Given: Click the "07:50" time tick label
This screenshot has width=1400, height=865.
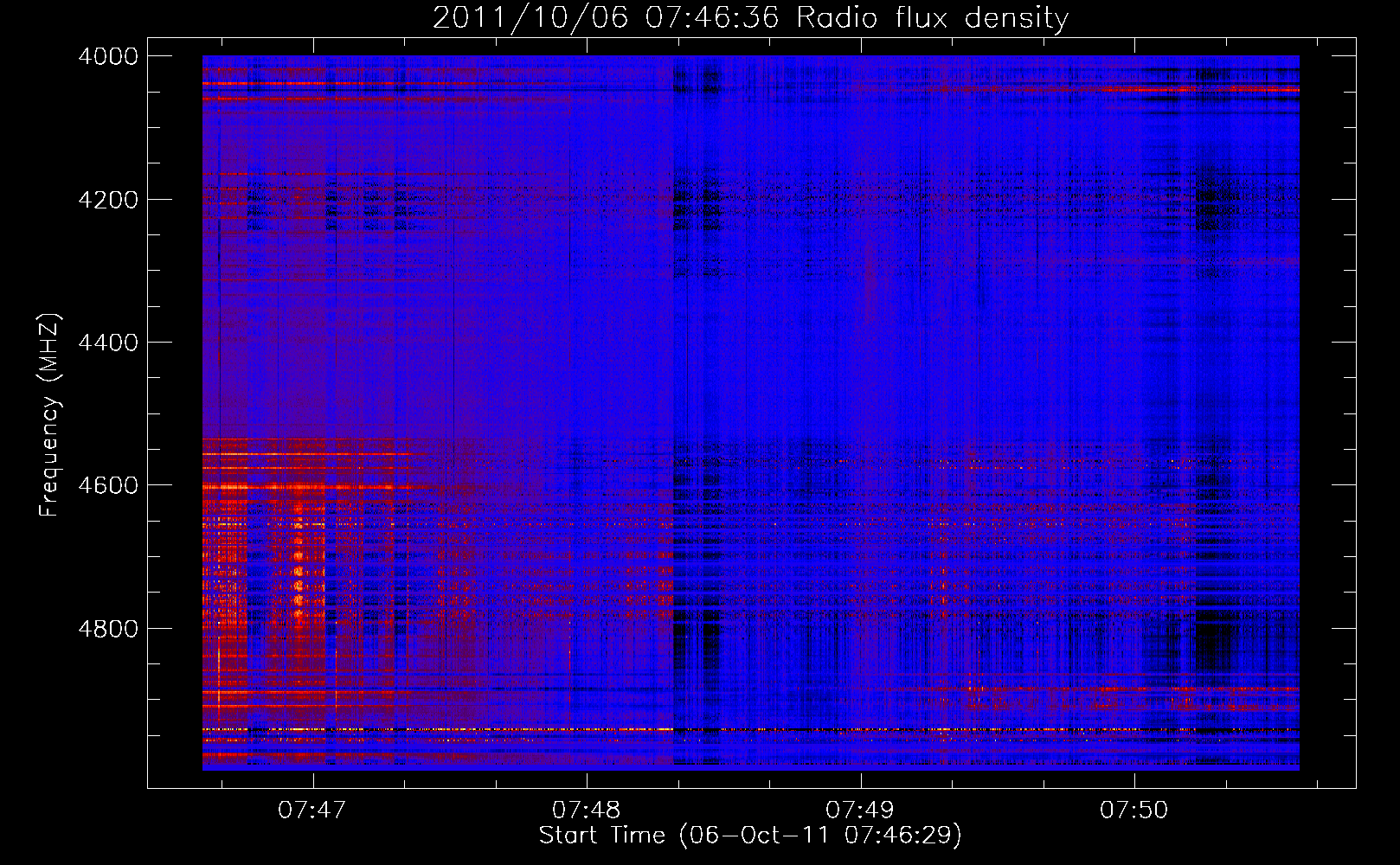Looking at the screenshot, I should (1134, 810).
